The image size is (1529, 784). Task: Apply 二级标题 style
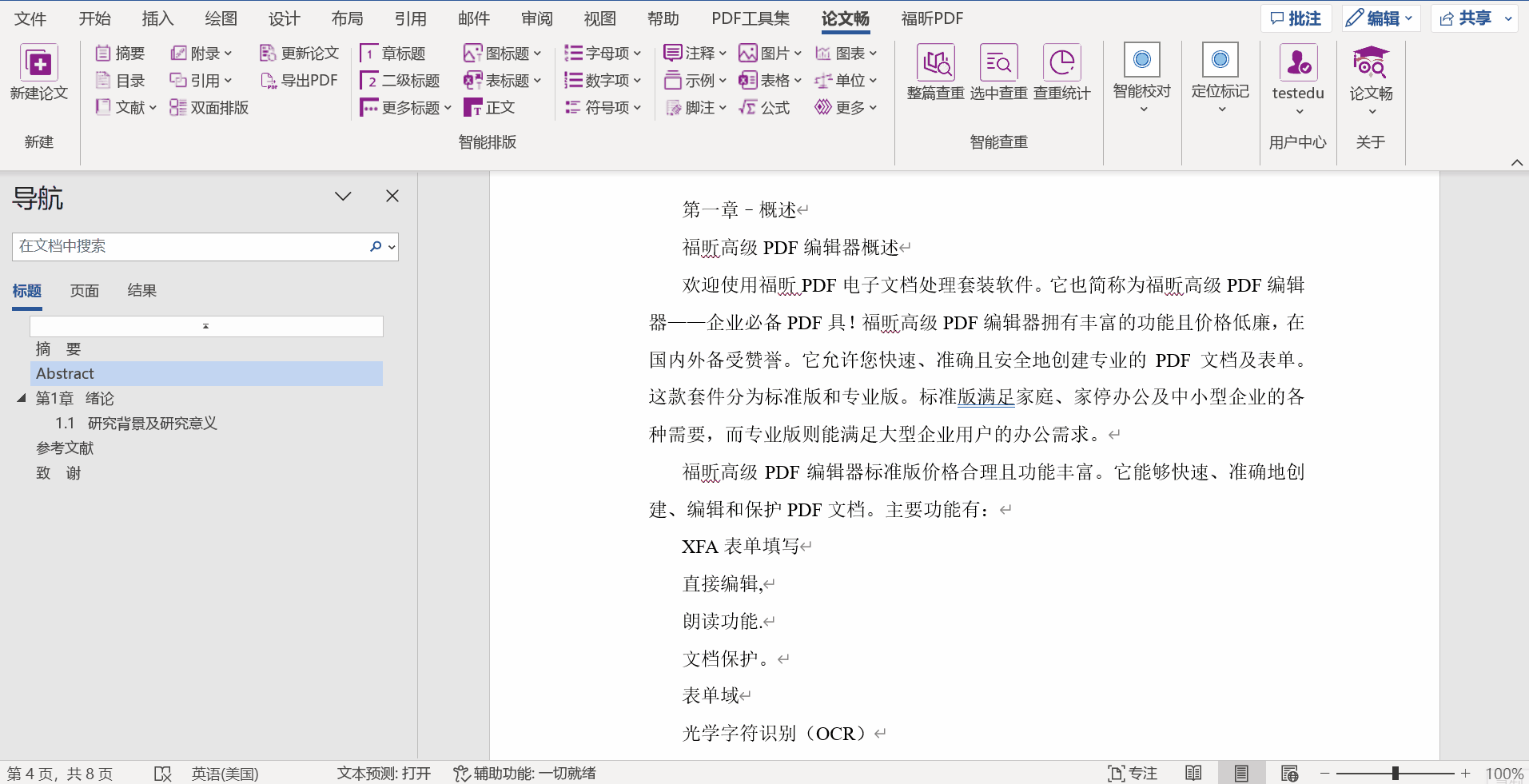pos(400,81)
